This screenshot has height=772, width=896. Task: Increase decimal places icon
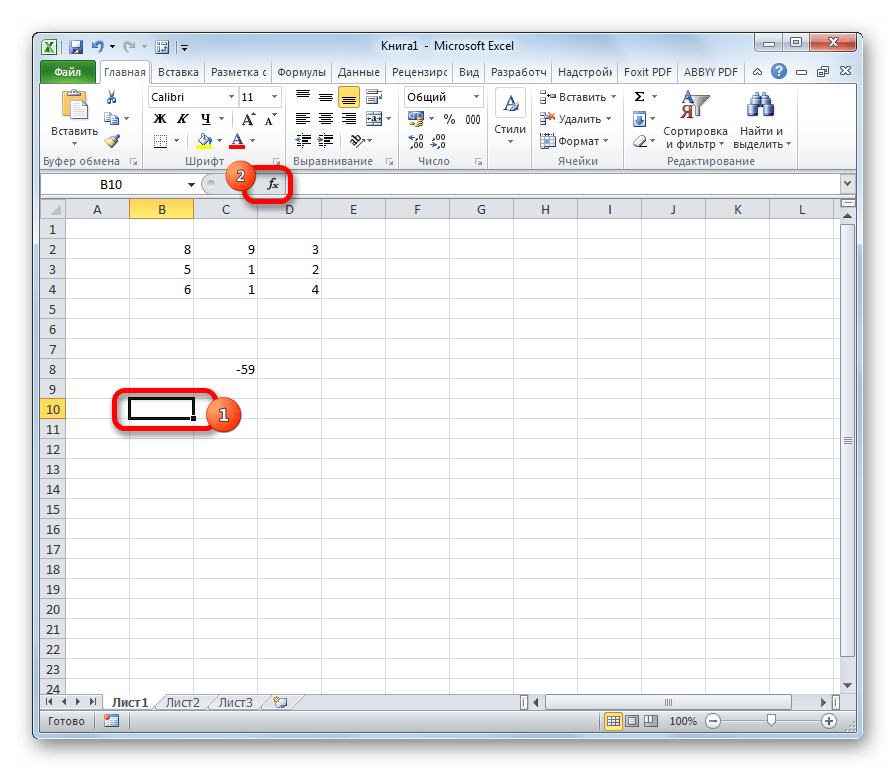(415, 141)
